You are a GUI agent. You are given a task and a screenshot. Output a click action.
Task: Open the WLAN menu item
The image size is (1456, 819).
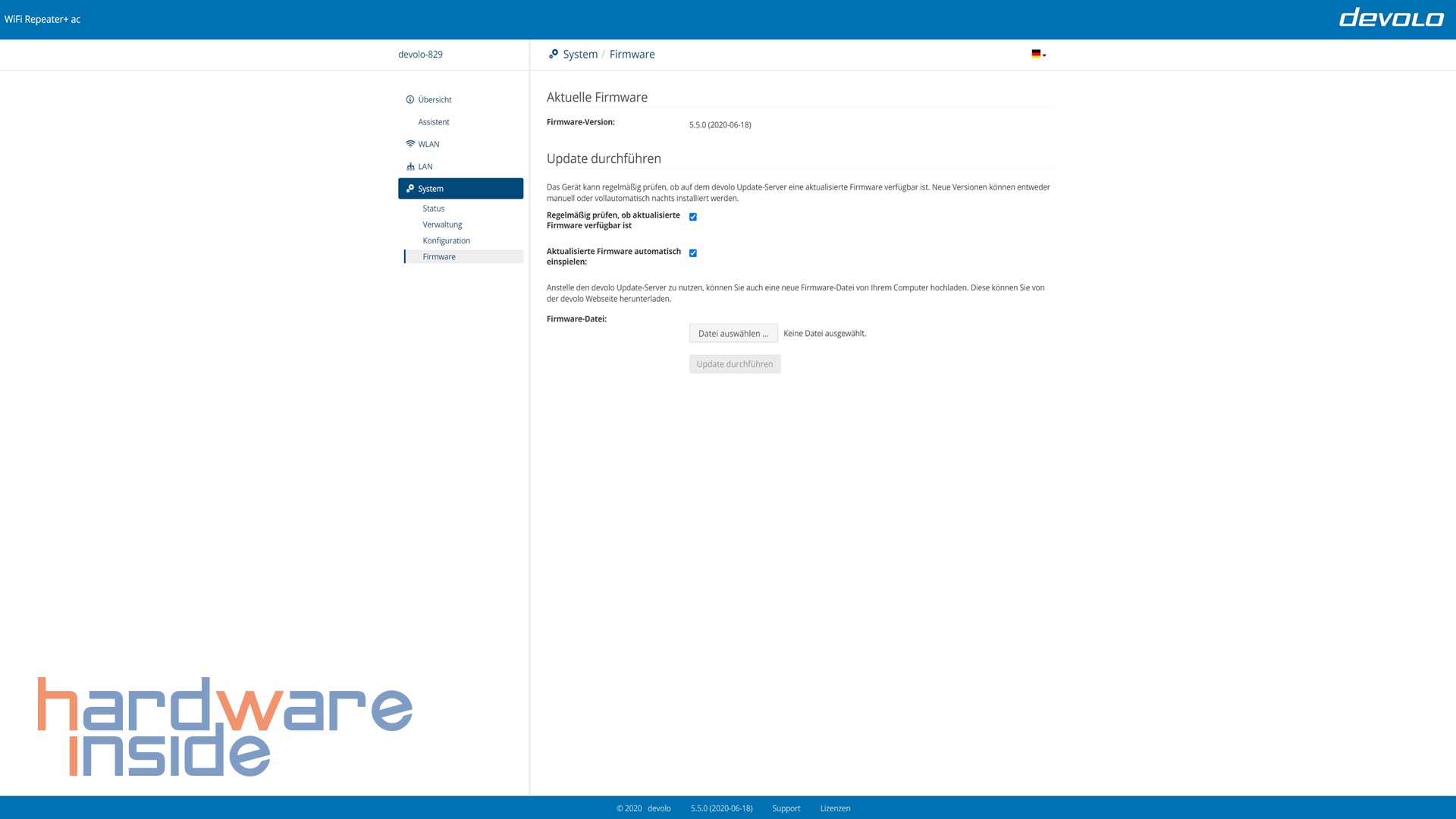(x=428, y=144)
